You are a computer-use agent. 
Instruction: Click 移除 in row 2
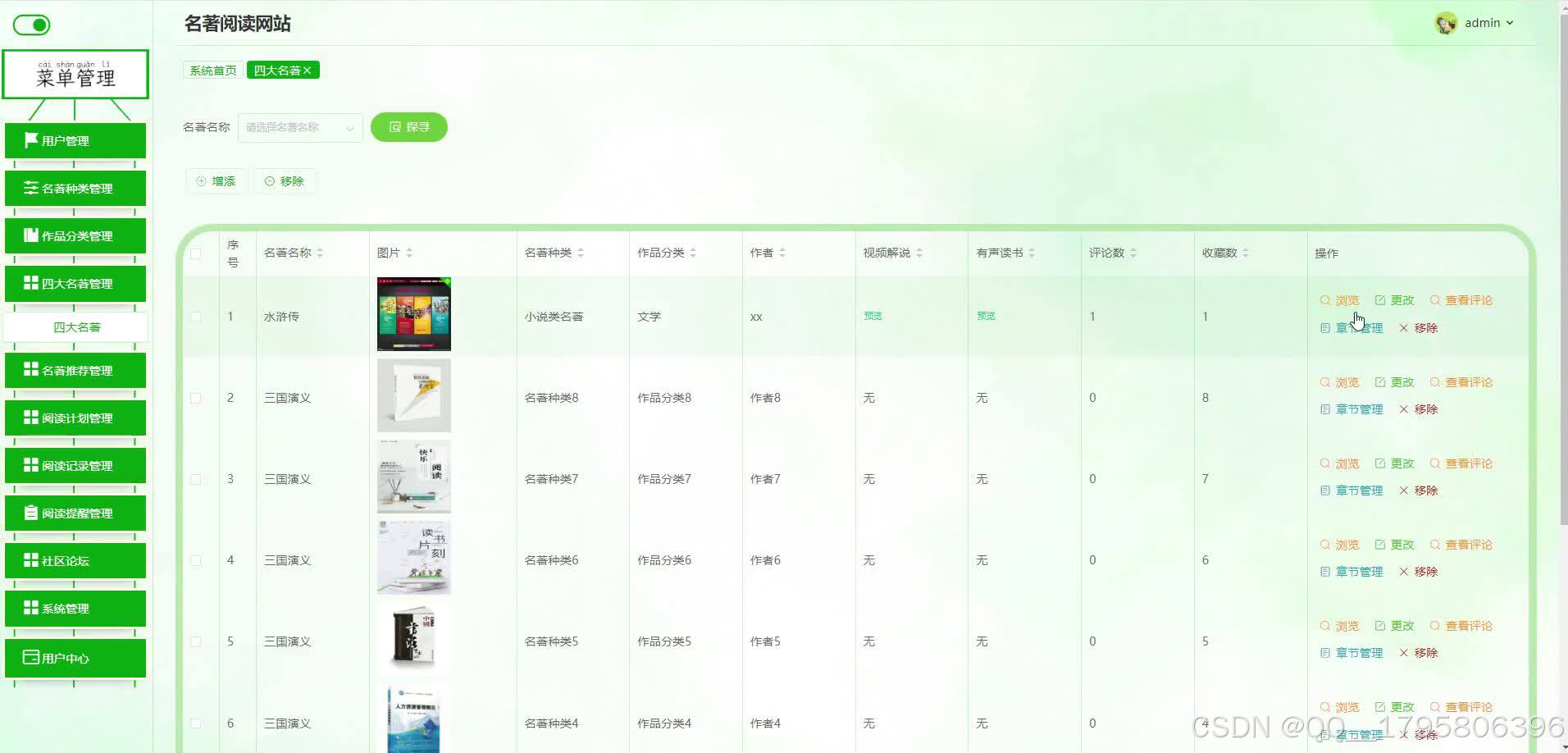1418,409
